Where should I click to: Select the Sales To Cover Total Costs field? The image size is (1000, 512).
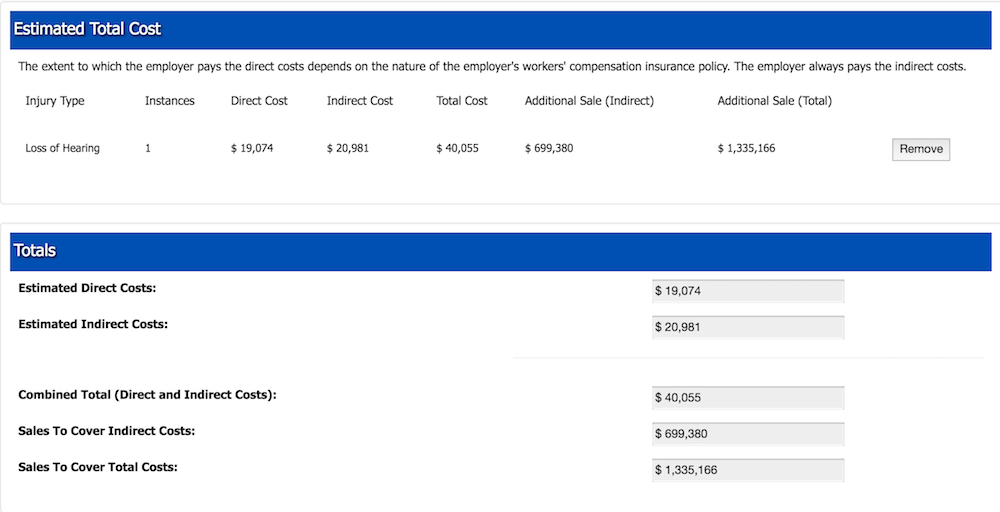pos(747,470)
